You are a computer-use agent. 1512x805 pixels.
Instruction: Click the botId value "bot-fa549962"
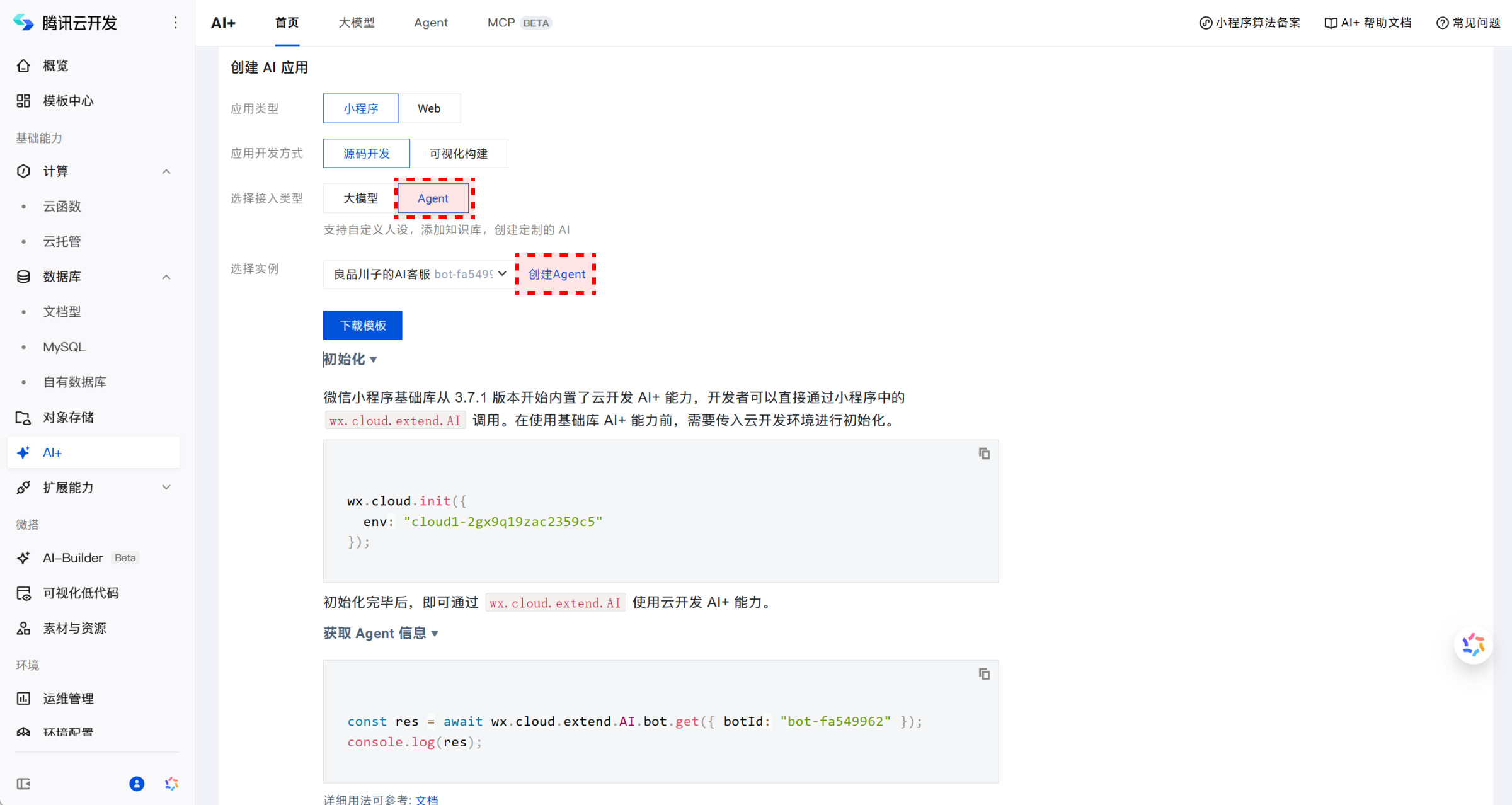(x=835, y=721)
